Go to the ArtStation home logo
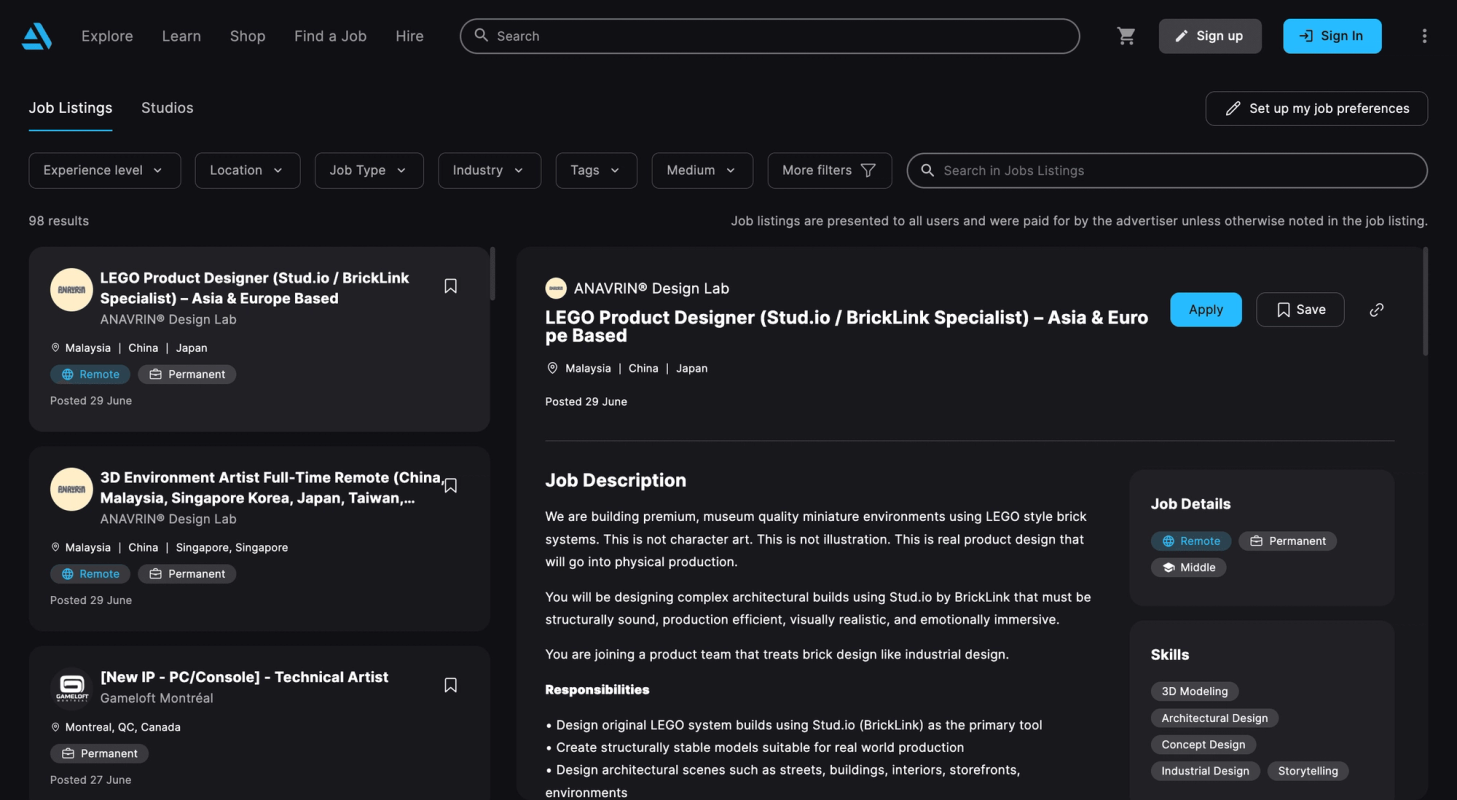 pos(37,36)
